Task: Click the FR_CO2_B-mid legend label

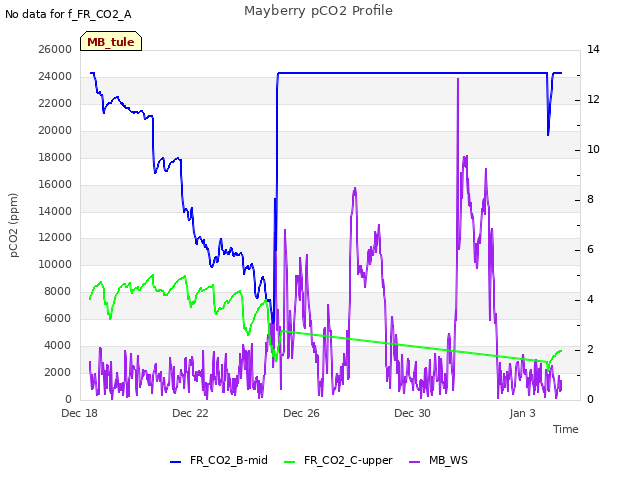Action: click(x=229, y=460)
